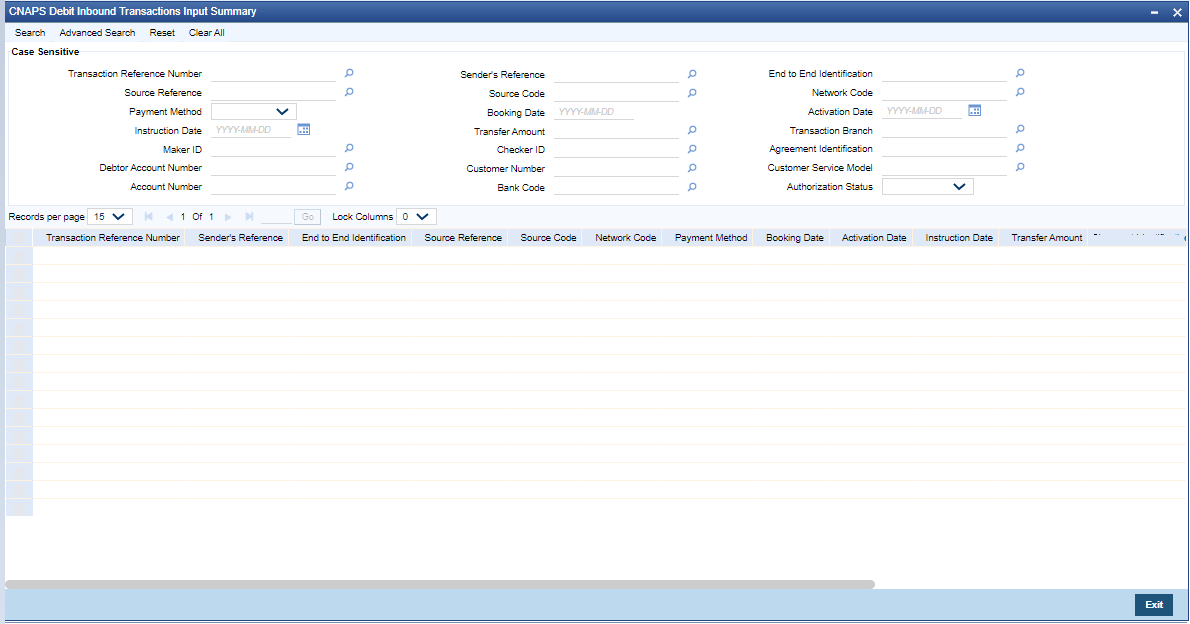Click the Booking Date column header
The image size is (1190, 624).
(x=795, y=238)
